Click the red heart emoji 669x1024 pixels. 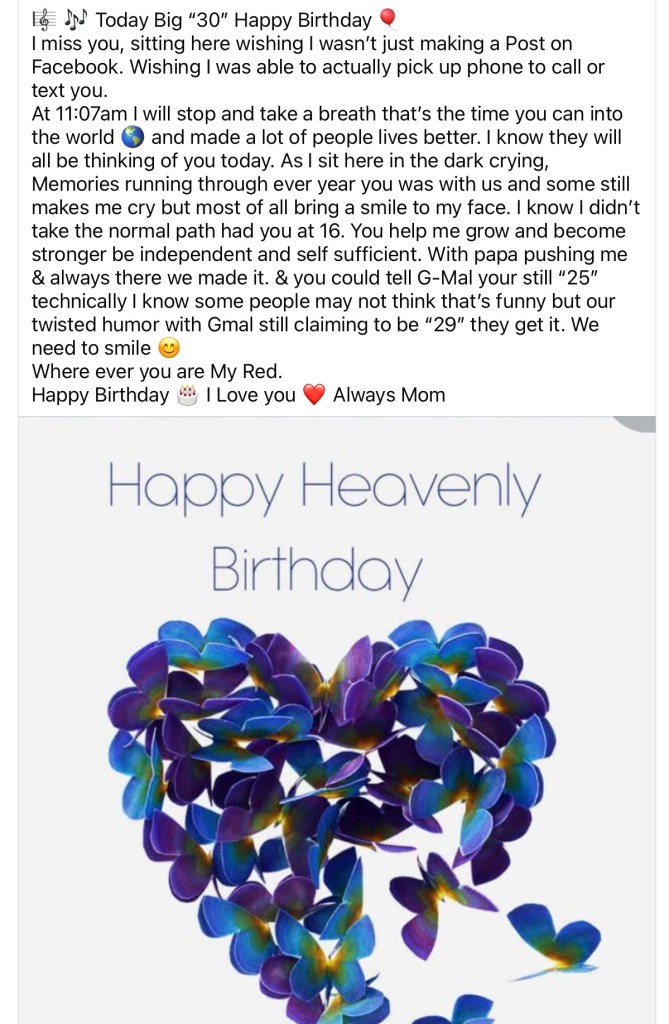pyautogui.click(x=314, y=395)
